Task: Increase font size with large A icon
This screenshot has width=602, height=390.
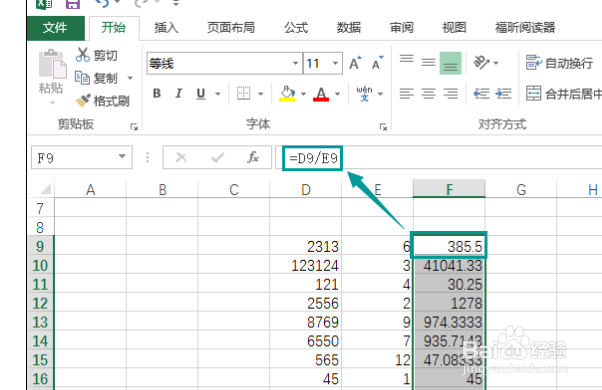Action: coord(355,63)
